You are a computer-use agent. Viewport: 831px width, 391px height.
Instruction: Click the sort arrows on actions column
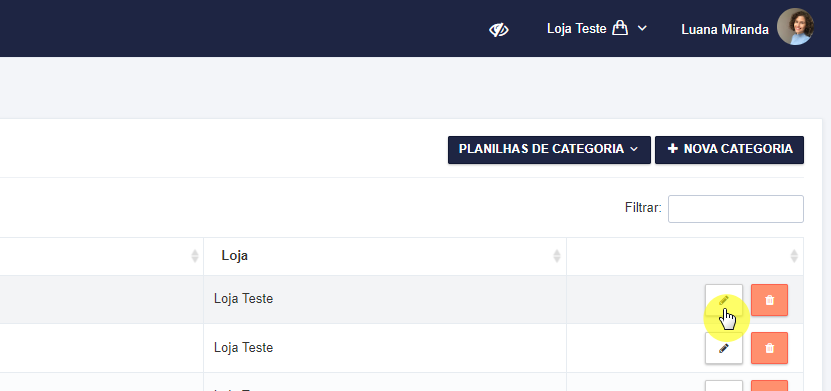[794, 256]
